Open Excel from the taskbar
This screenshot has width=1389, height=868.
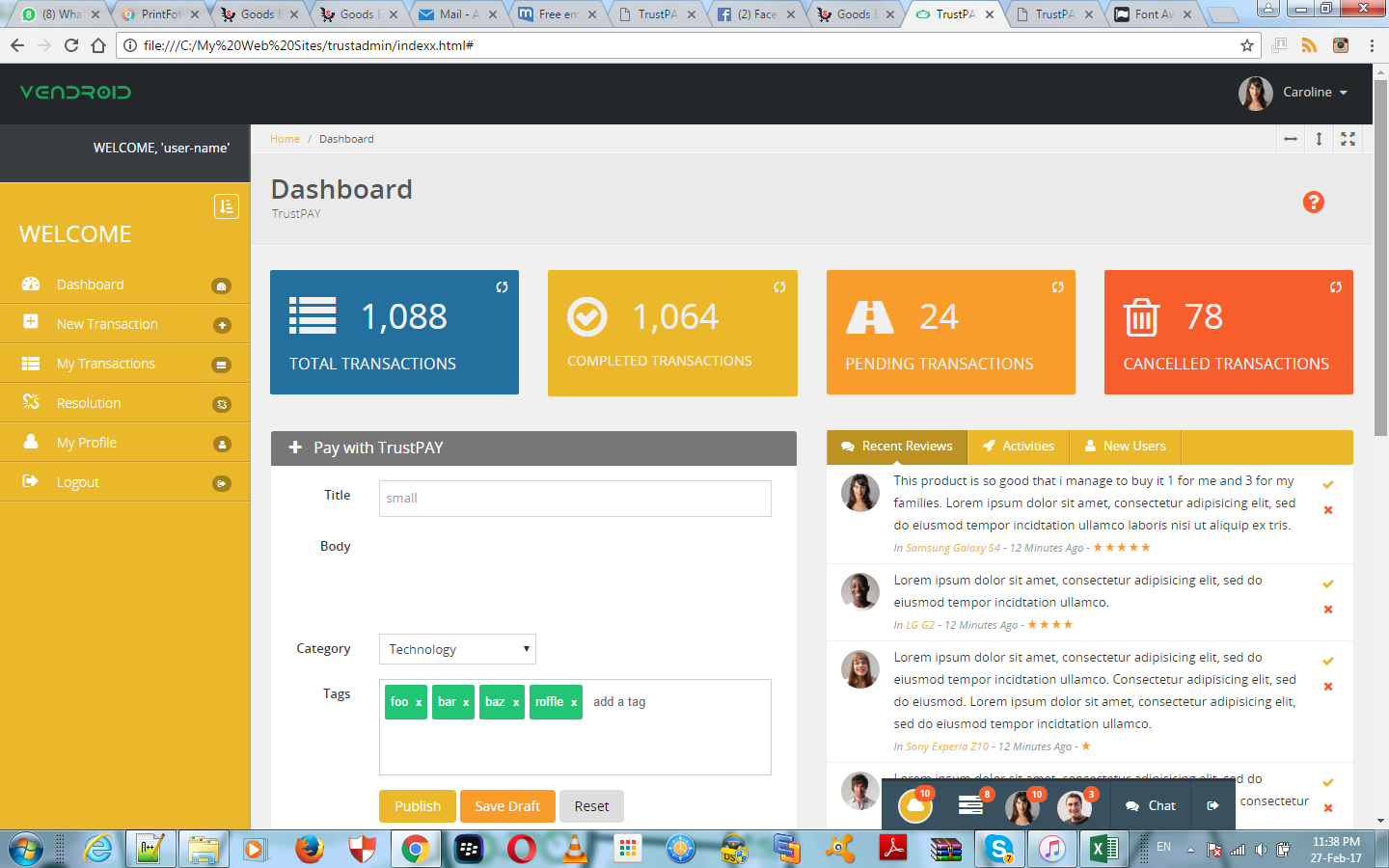pos(1104,849)
